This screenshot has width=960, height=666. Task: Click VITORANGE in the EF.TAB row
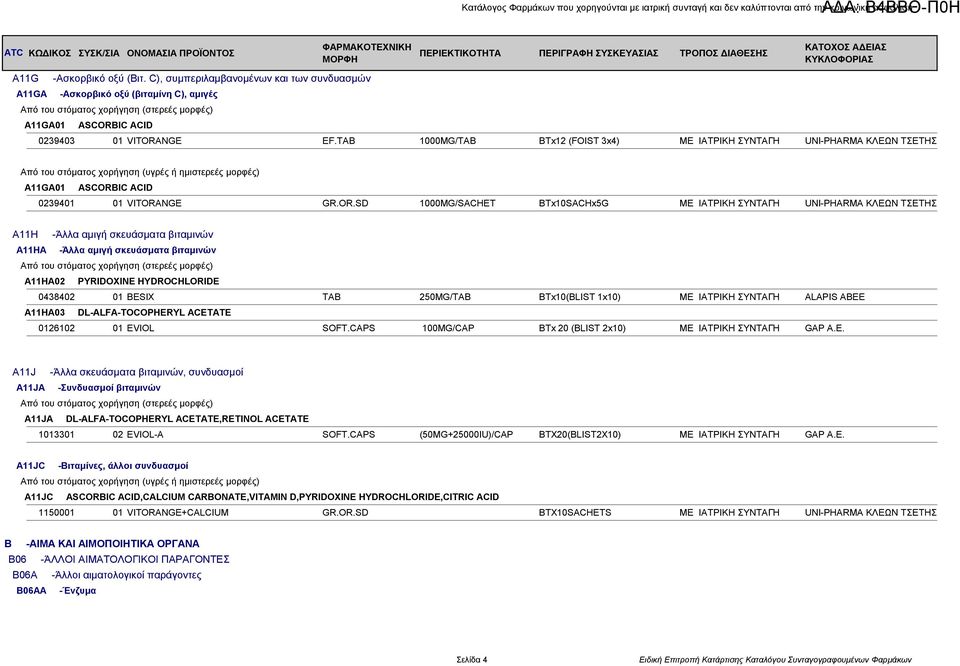click(x=154, y=141)
